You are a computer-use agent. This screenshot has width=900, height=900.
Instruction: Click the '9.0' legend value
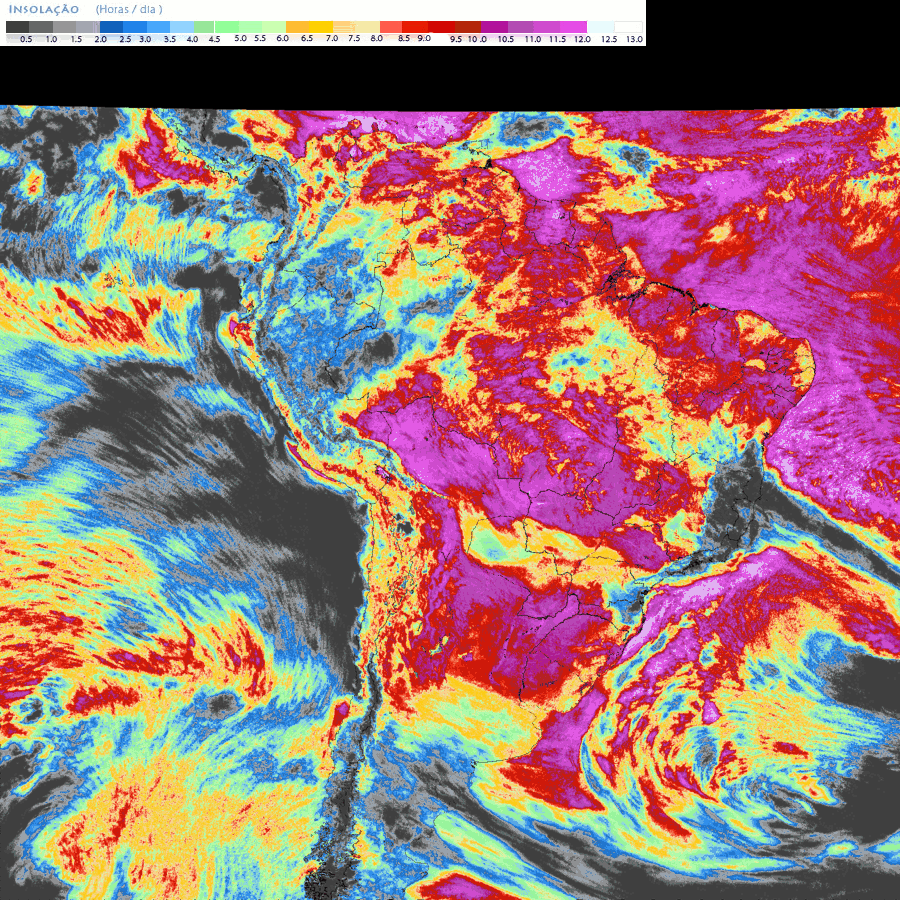(x=424, y=38)
